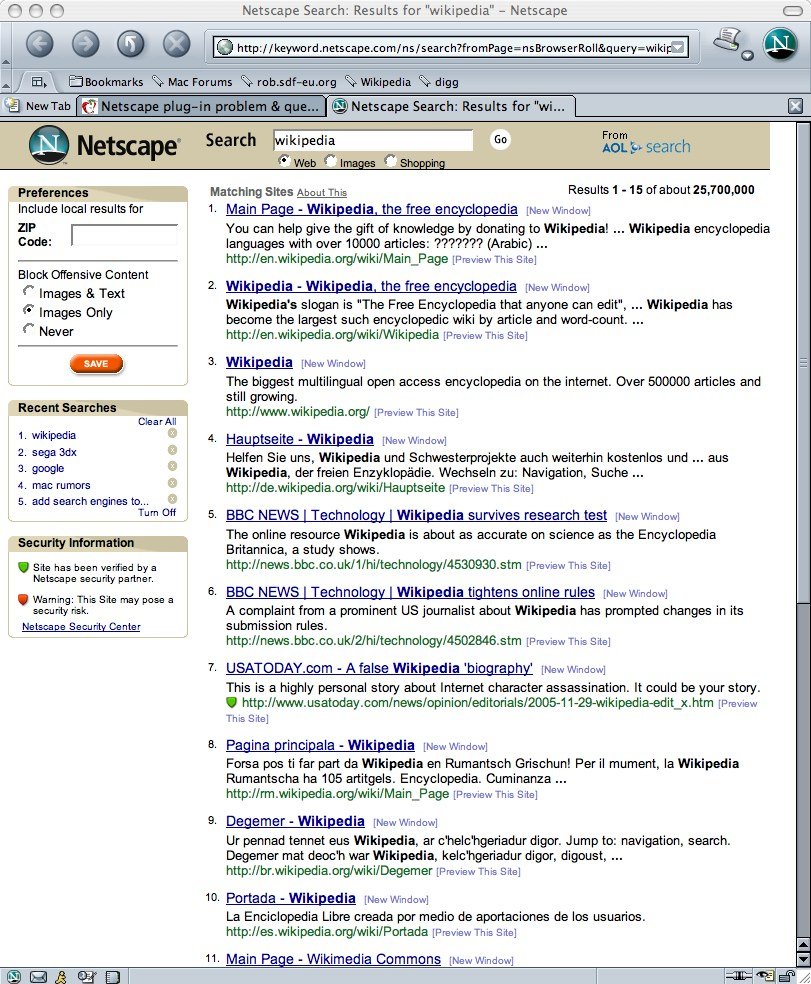Open recent search mac rumors
The image size is (811, 984).
61,485
